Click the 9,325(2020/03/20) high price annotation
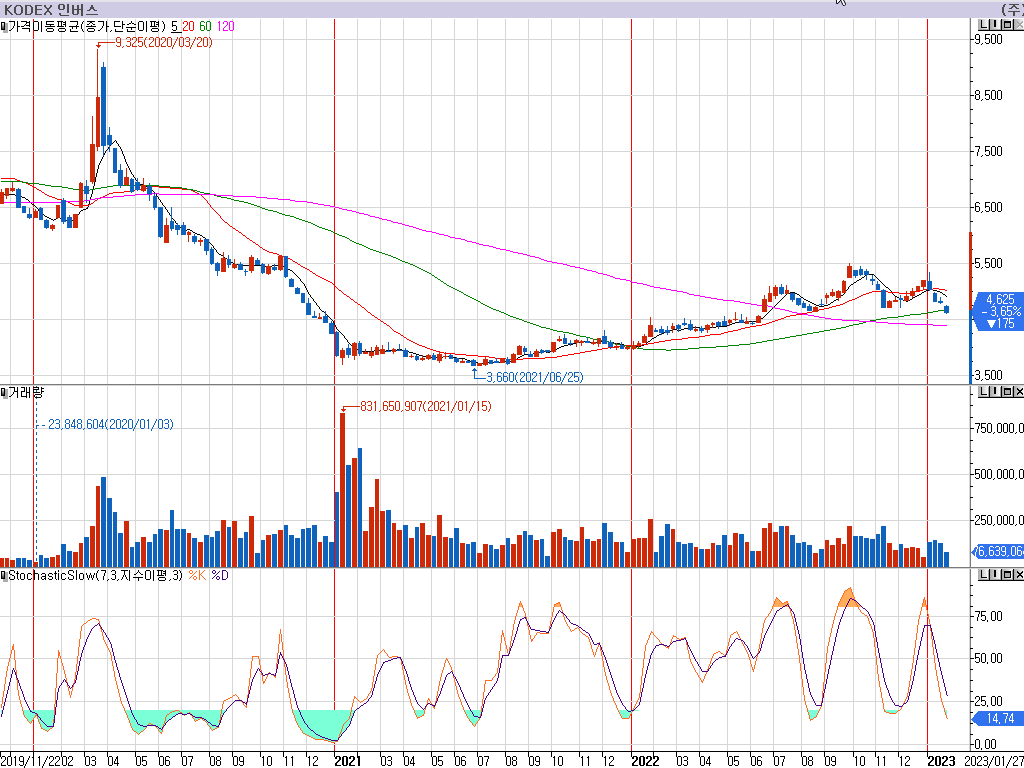Viewport: 1024px width, 768px height. 163,42
